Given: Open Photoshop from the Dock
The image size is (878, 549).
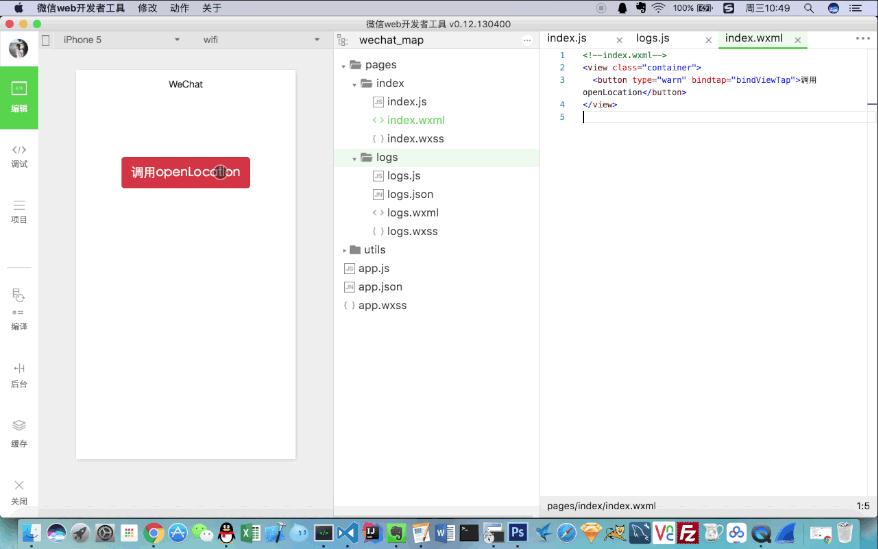Looking at the screenshot, I should pyautogui.click(x=518, y=532).
